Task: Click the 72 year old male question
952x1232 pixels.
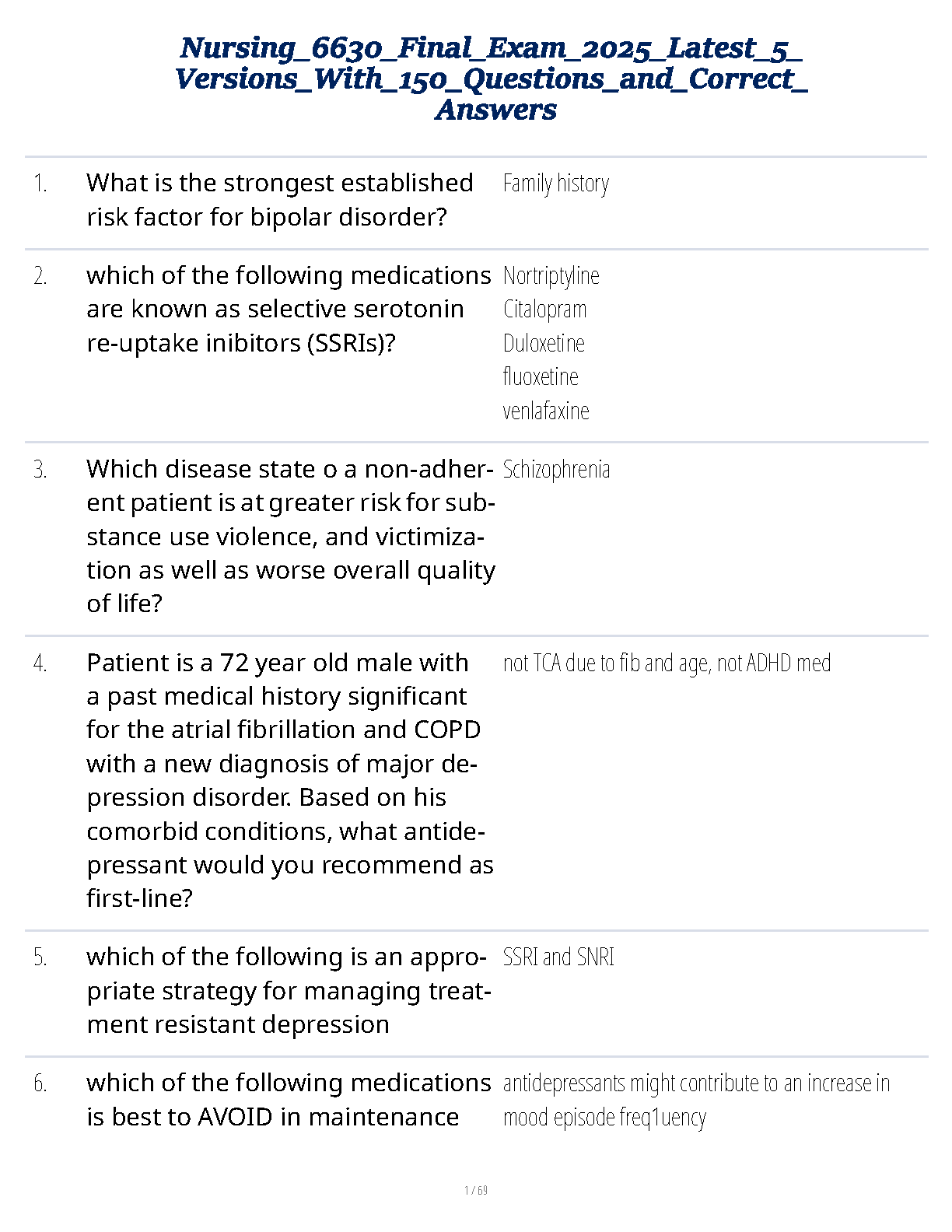Action: (289, 780)
